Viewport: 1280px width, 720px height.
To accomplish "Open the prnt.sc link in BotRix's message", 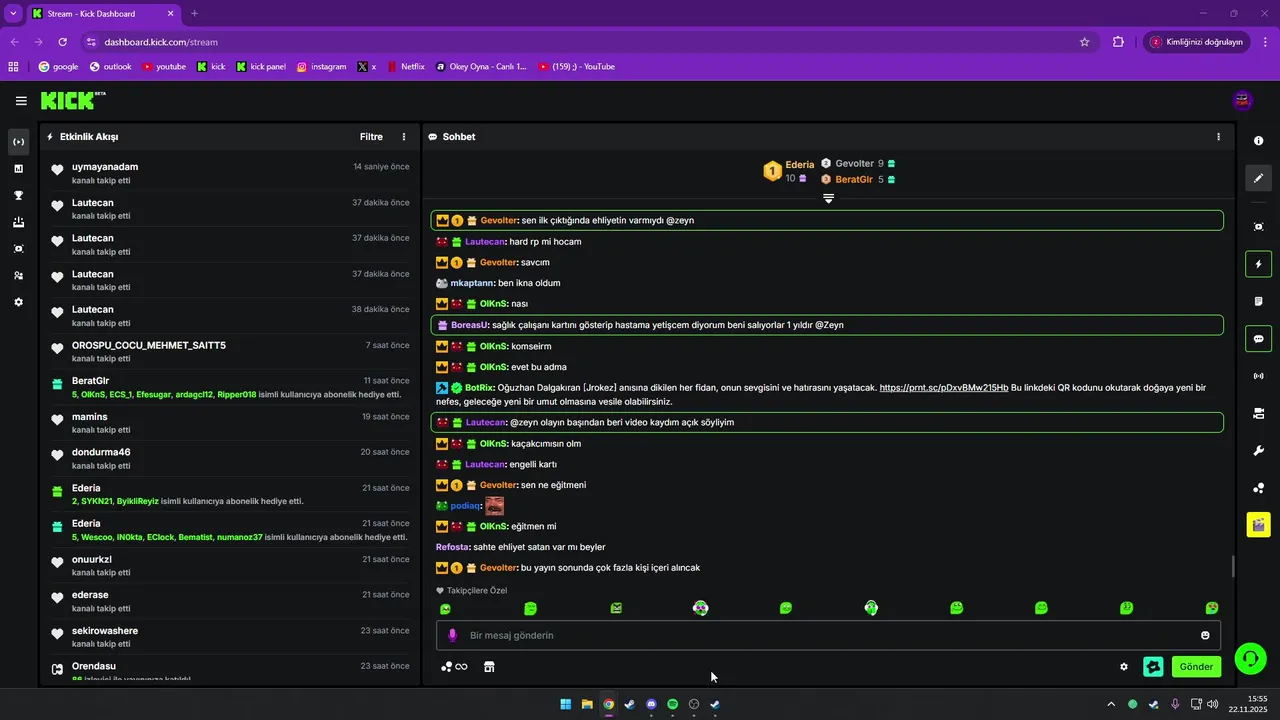I will 944,388.
